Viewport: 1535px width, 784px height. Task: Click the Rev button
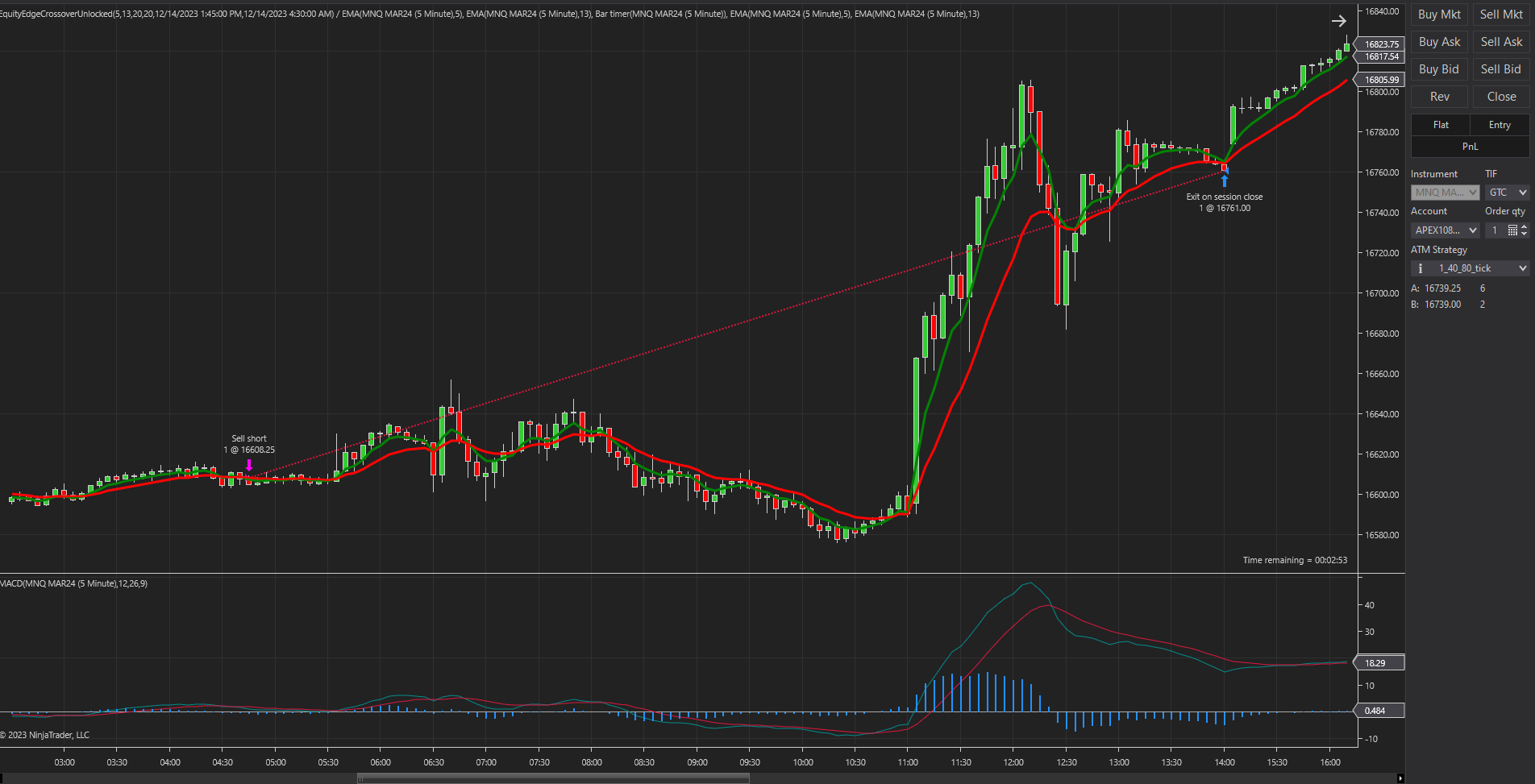click(1439, 97)
